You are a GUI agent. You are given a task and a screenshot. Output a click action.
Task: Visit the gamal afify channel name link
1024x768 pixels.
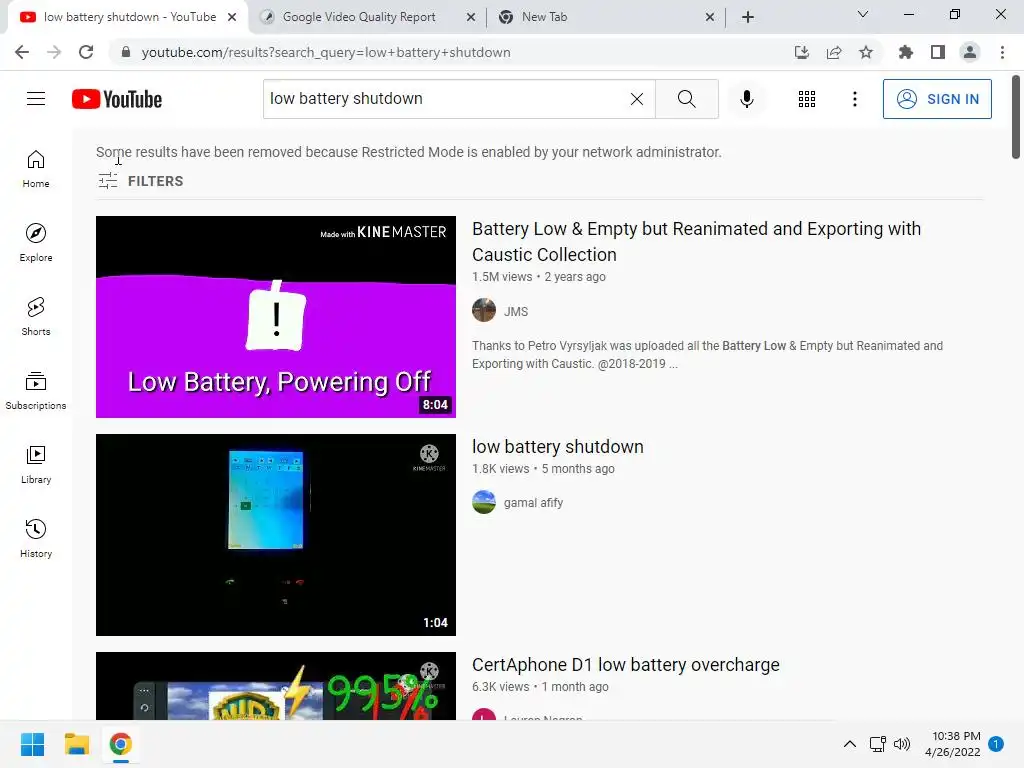click(534, 503)
